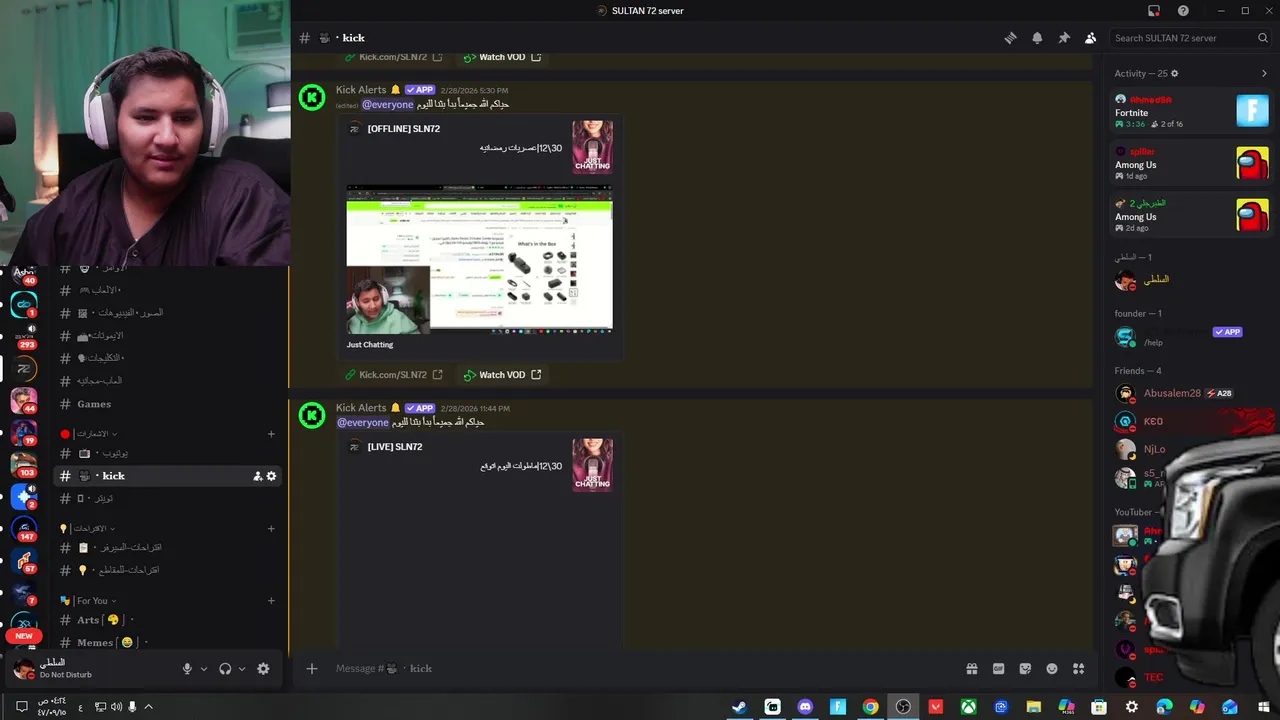
Task: Open the GIF picker
Action: click(998, 668)
